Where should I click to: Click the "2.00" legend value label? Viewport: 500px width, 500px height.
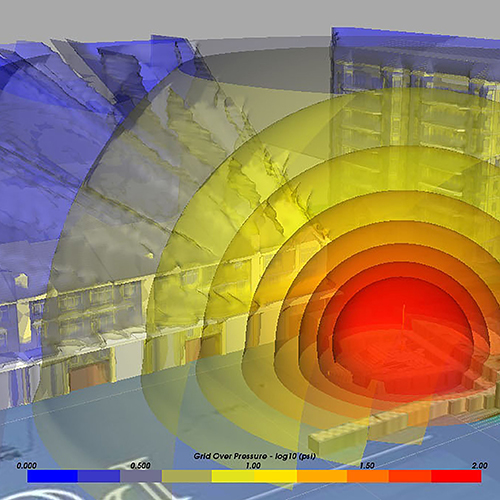(x=480, y=465)
